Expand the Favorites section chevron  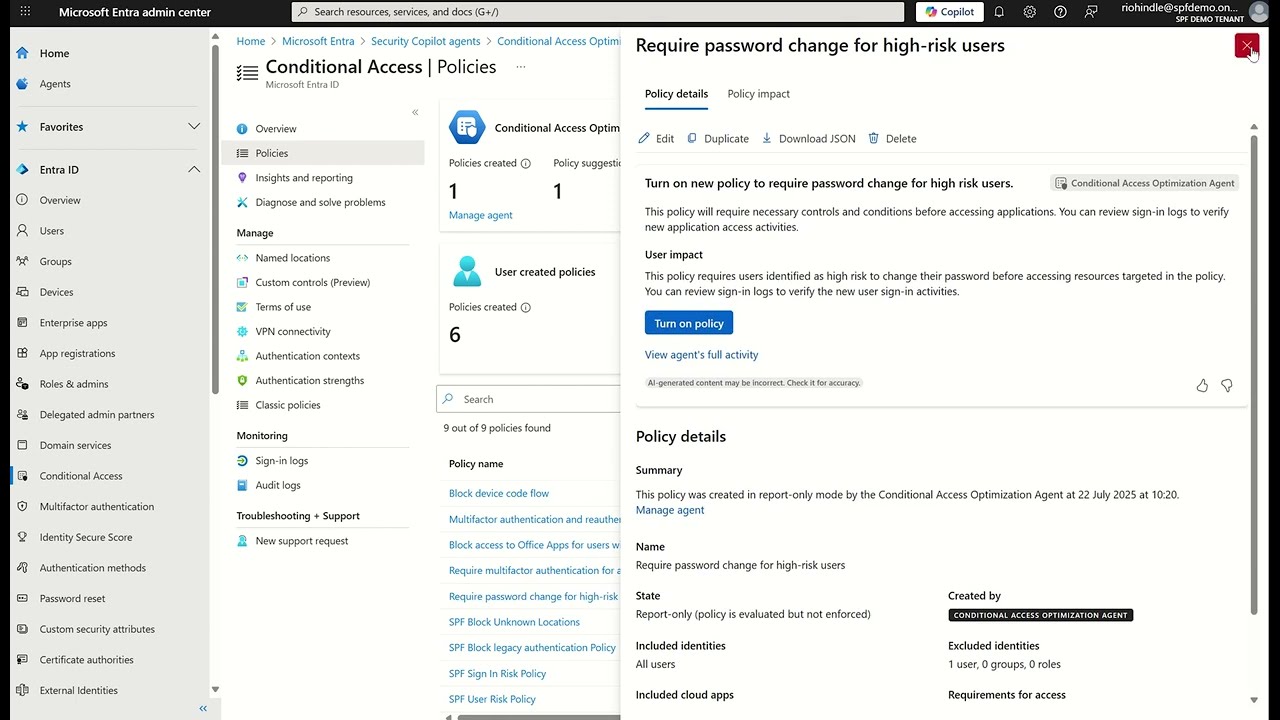pyautogui.click(x=194, y=127)
